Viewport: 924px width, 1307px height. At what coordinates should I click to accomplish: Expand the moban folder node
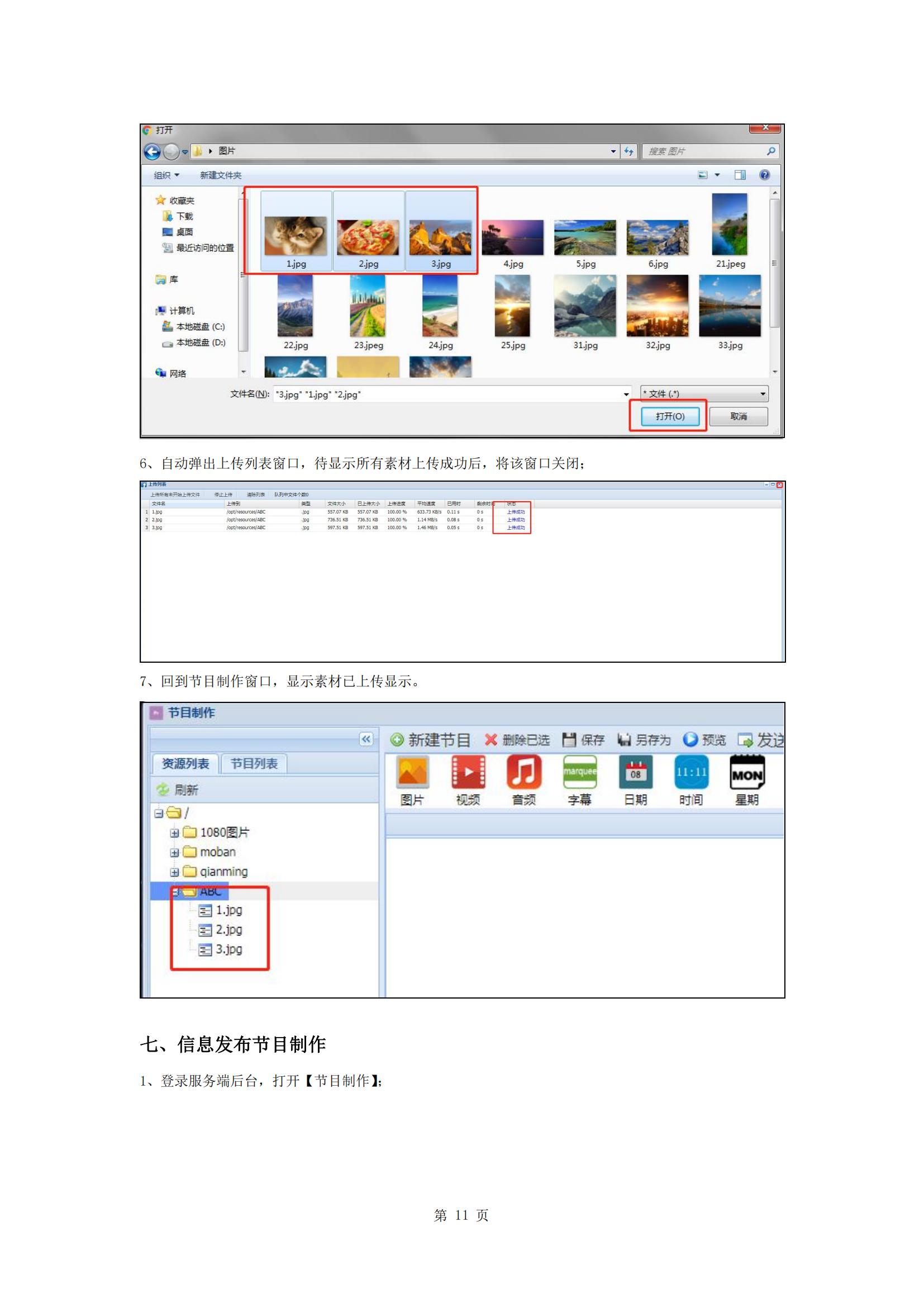(x=174, y=853)
